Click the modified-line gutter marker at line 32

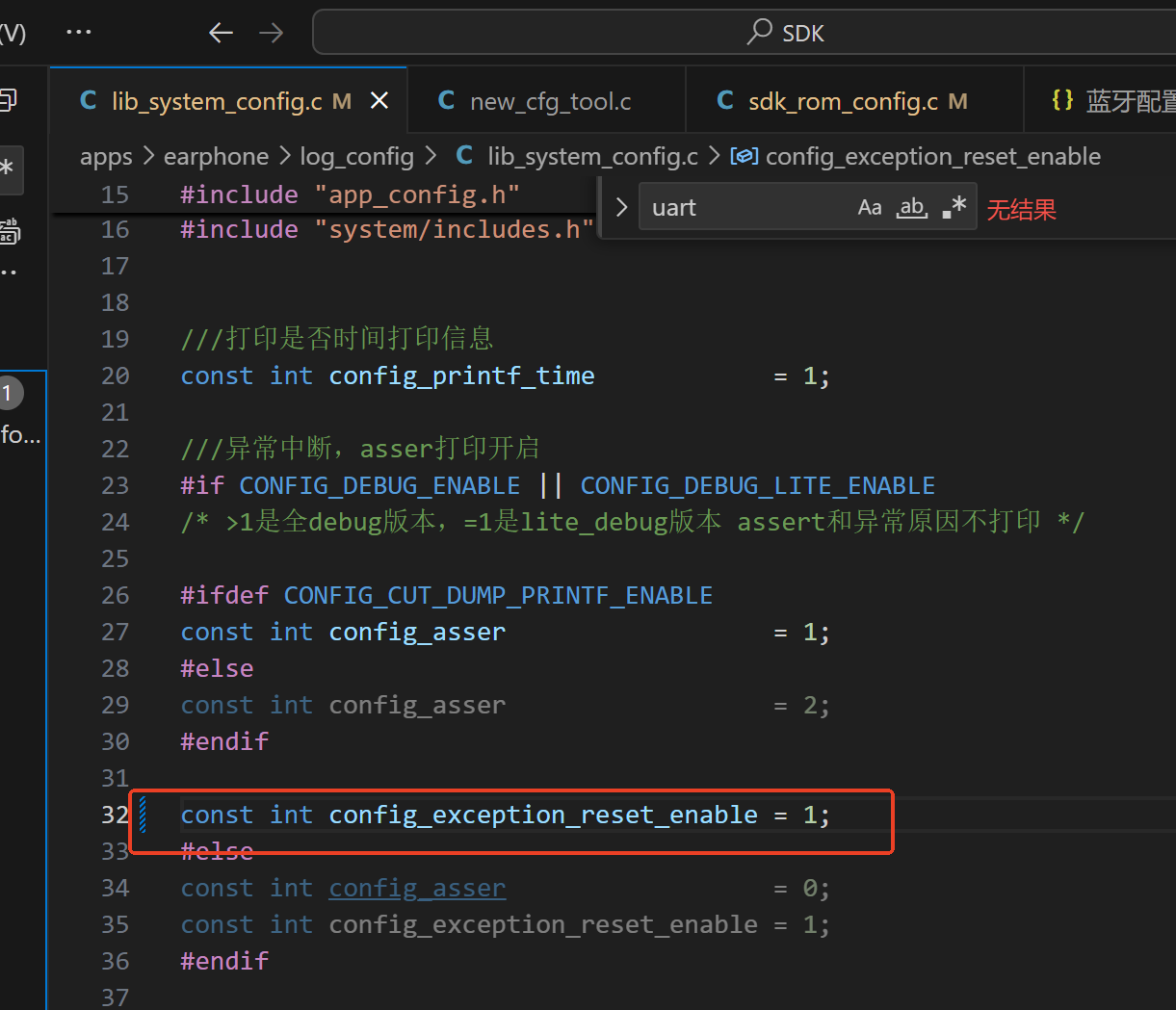(143, 815)
